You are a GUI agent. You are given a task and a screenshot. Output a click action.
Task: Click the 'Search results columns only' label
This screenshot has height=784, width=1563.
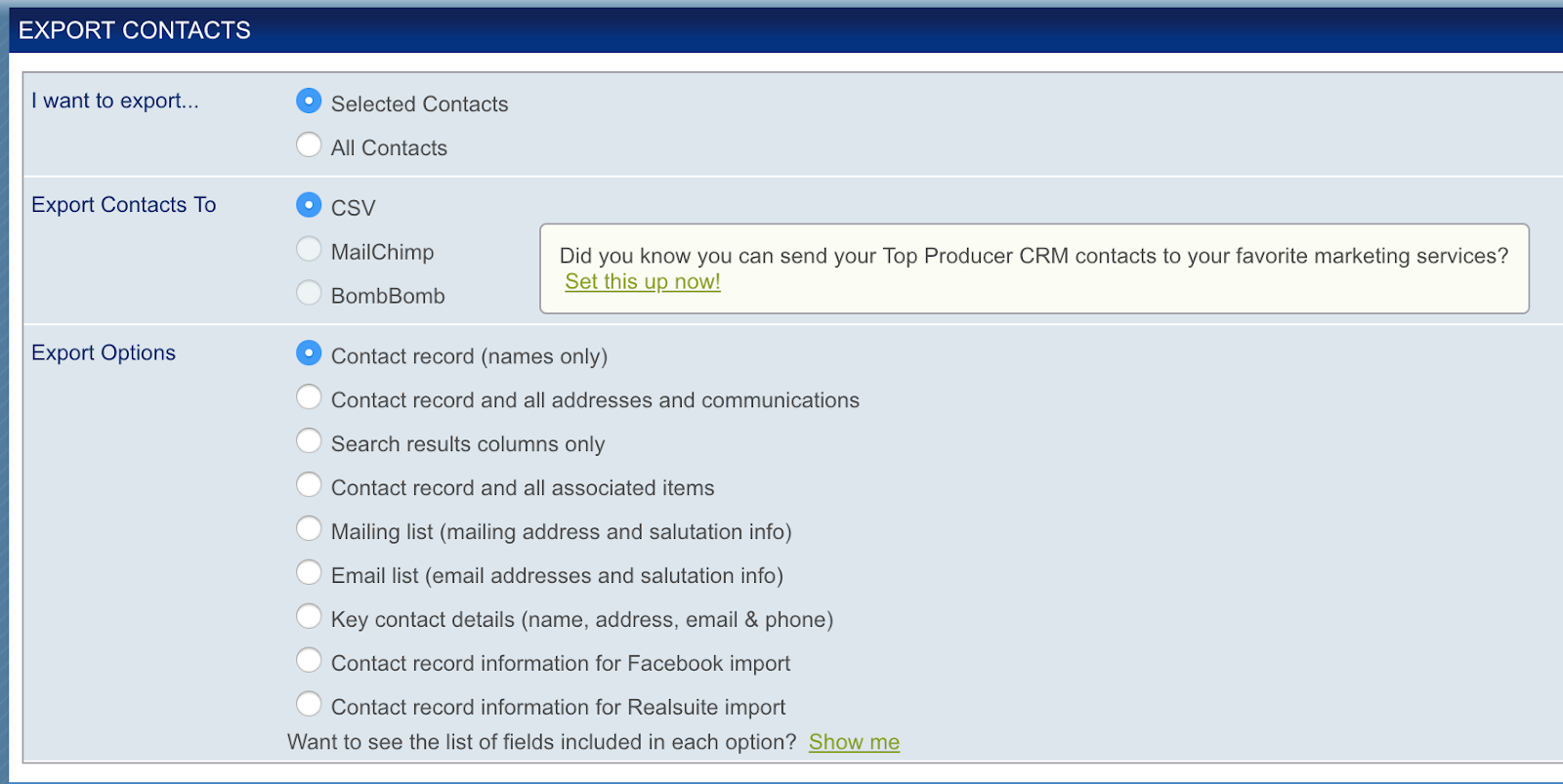[x=468, y=444]
